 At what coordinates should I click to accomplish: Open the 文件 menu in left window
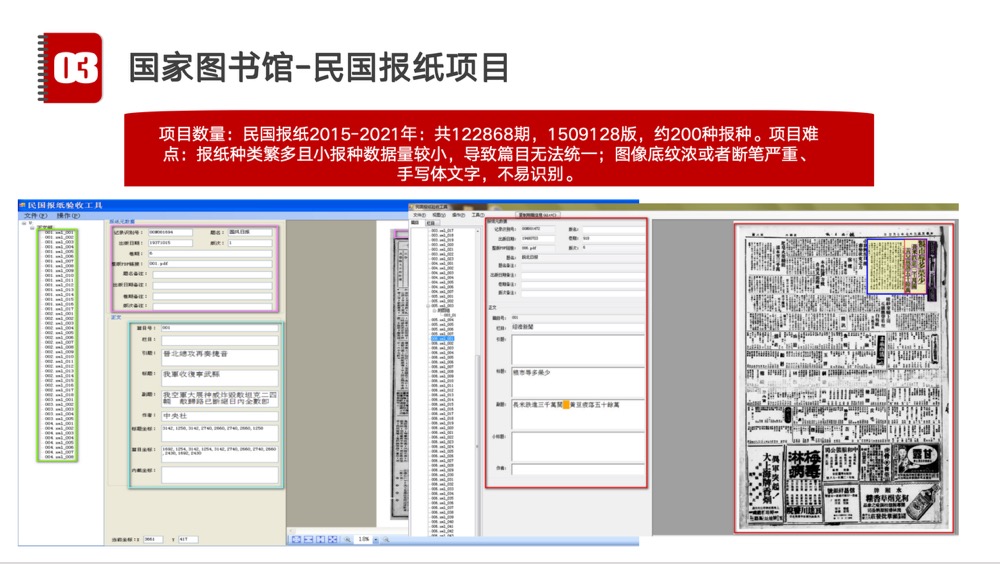pos(35,215)
